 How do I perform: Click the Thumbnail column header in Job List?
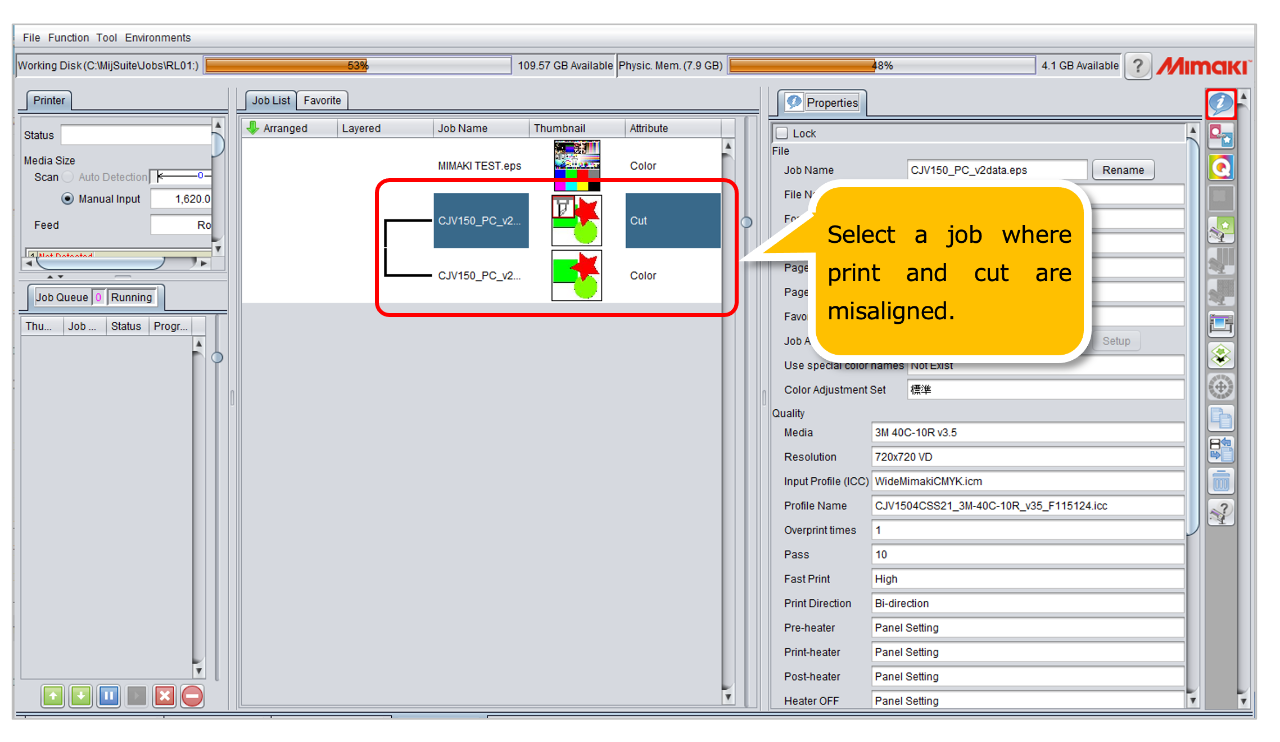577,128
